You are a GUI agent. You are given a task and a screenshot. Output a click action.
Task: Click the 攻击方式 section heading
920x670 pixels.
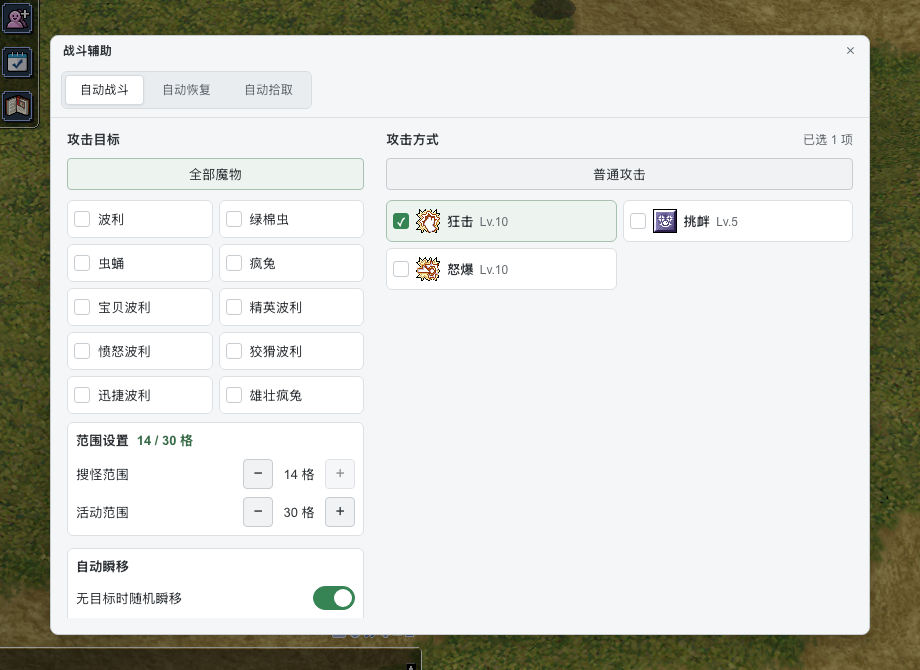tap(412, 140)
